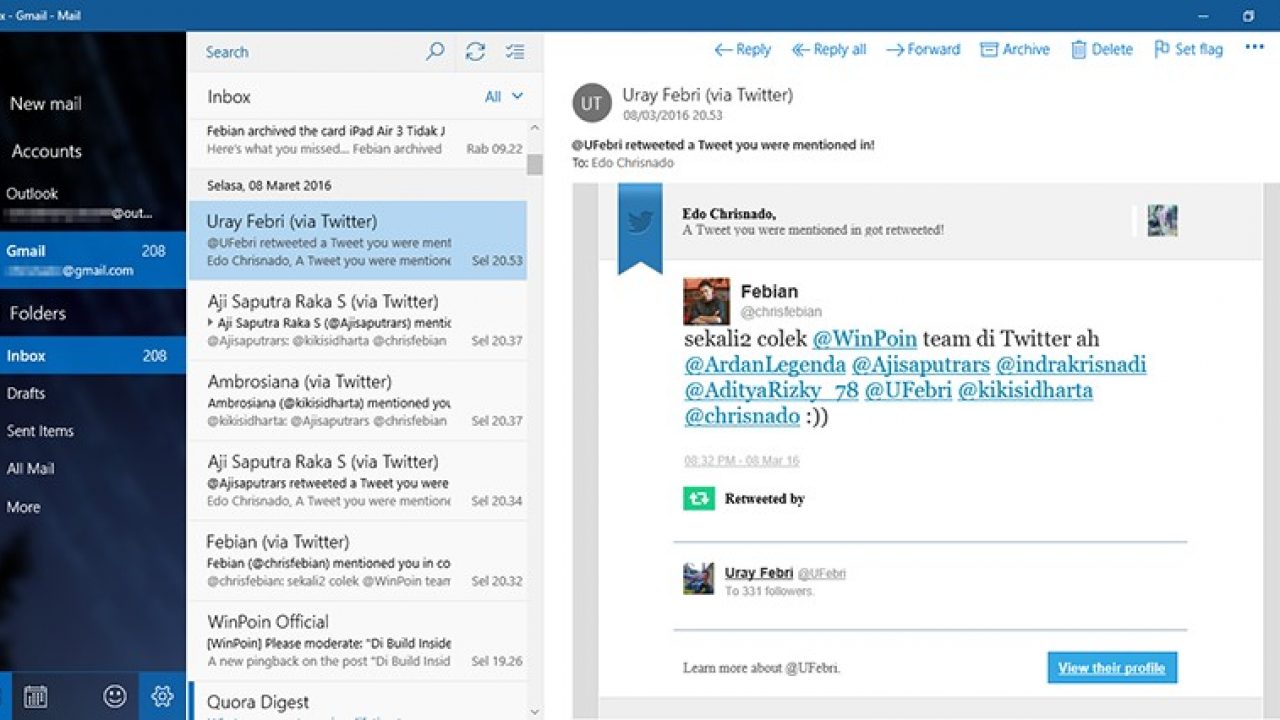Open Aji Saputra email from Sel 20.34
Screen dimensions: 1280x720
[x=357, y=481]
